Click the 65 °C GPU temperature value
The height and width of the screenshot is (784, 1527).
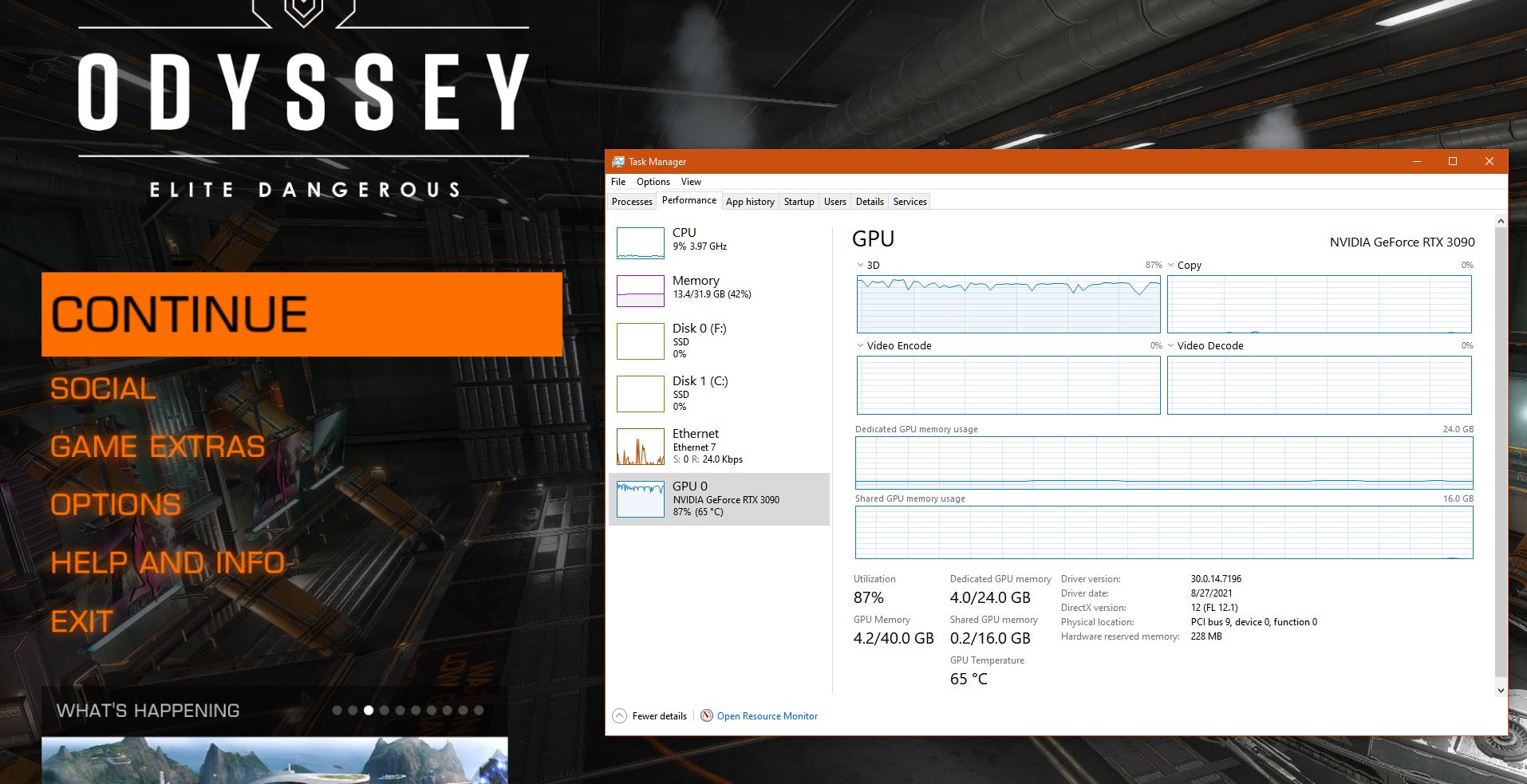969,679
